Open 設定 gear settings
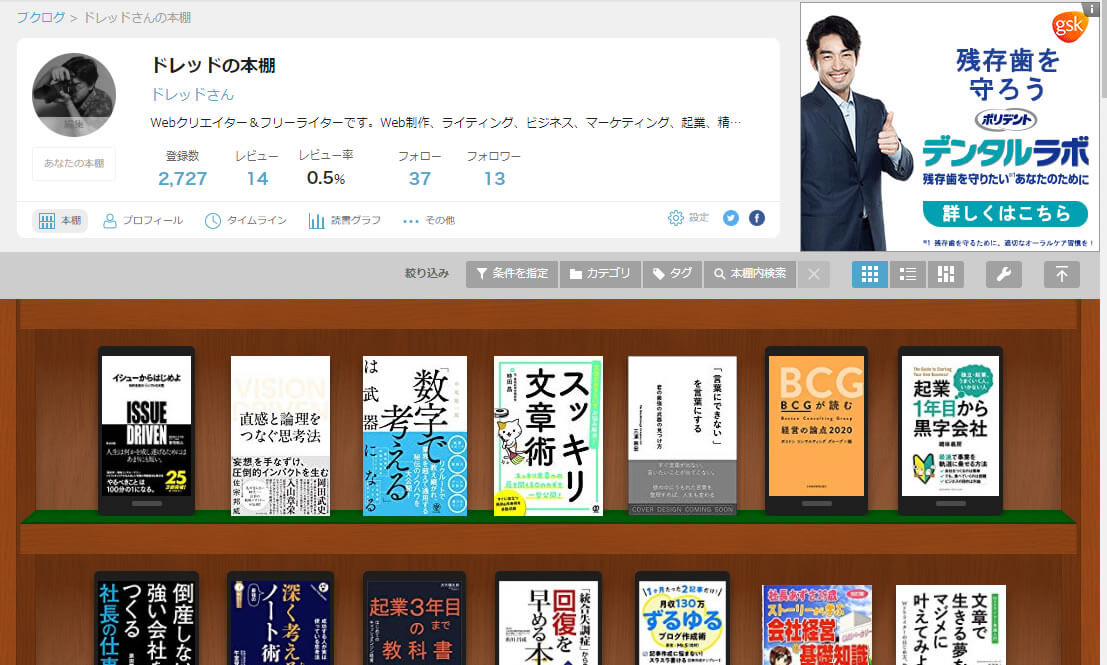This screenshot has width=1107, height=665. [x=688, y=218]
